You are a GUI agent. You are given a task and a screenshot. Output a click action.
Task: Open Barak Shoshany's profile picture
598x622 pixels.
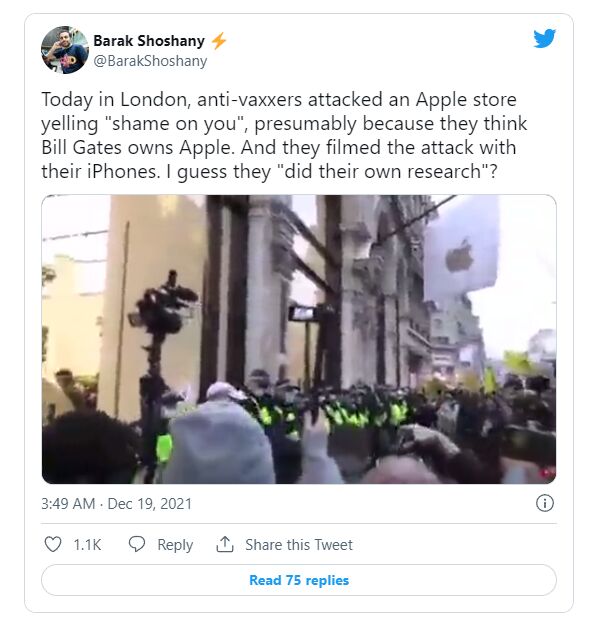pyautogui.click(x=65, y=50)
